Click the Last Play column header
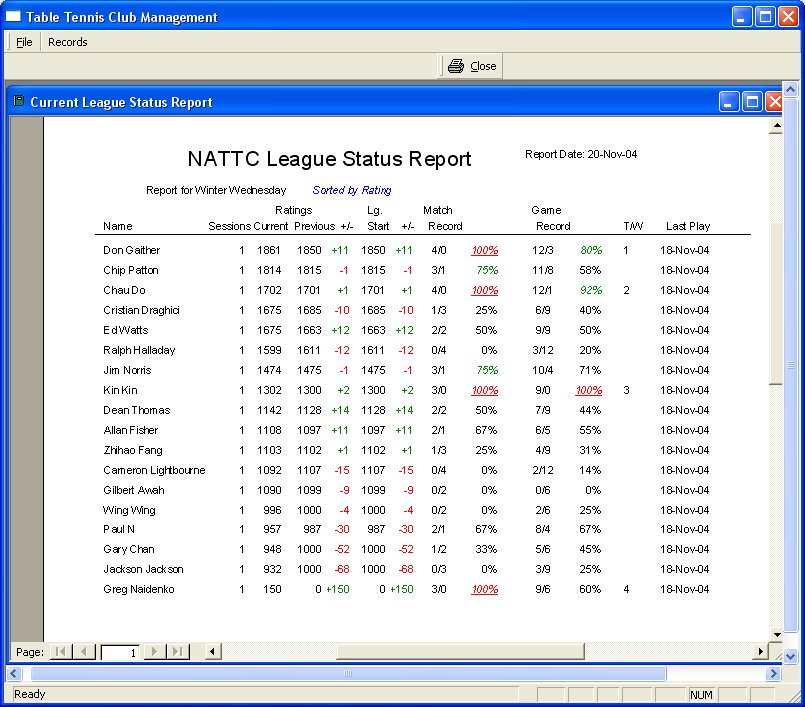This screenshot has height=707, width=805. click(x=688, y=226)
